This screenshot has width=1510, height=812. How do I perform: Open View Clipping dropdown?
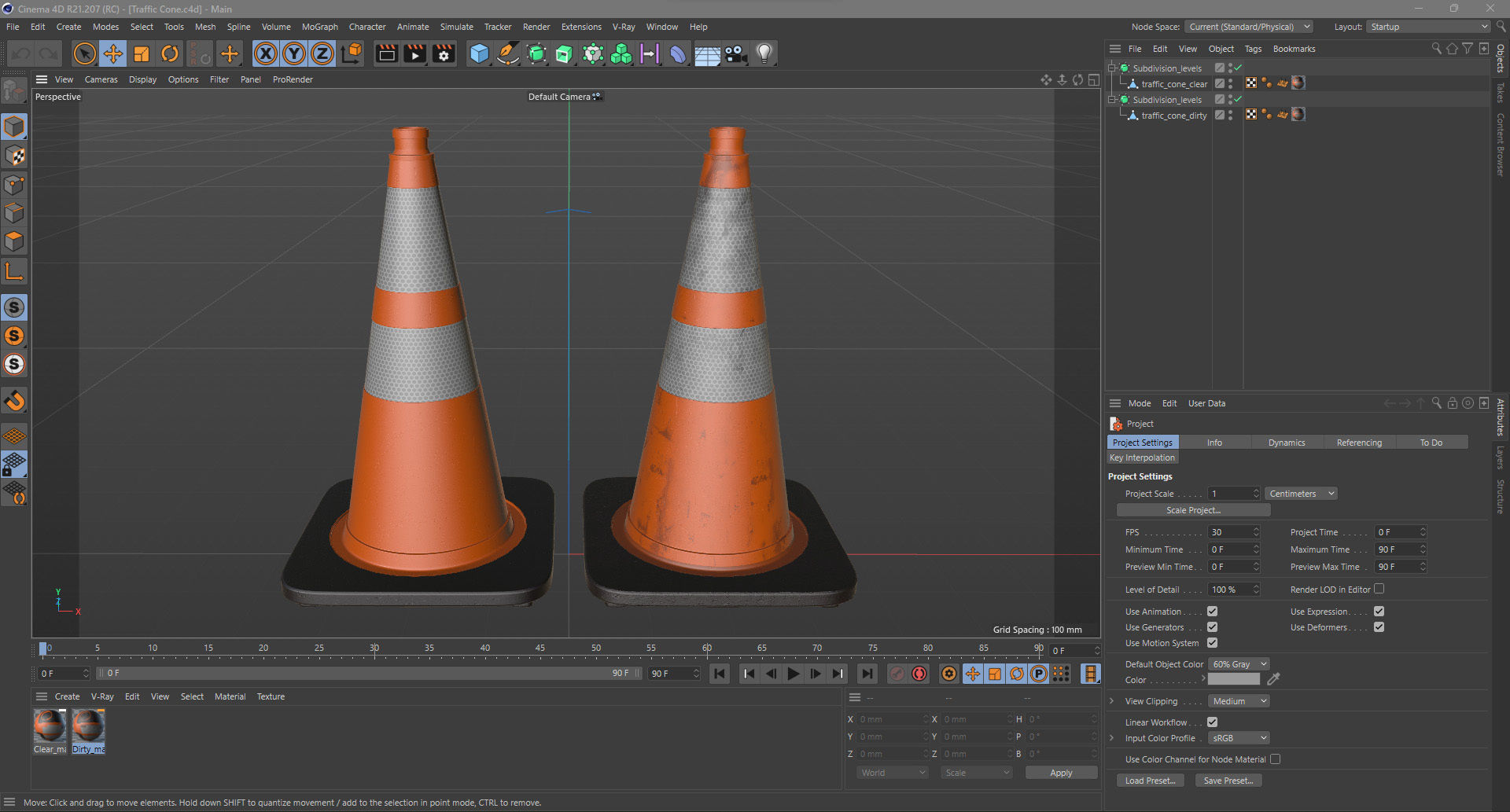tap(1239, 701)
